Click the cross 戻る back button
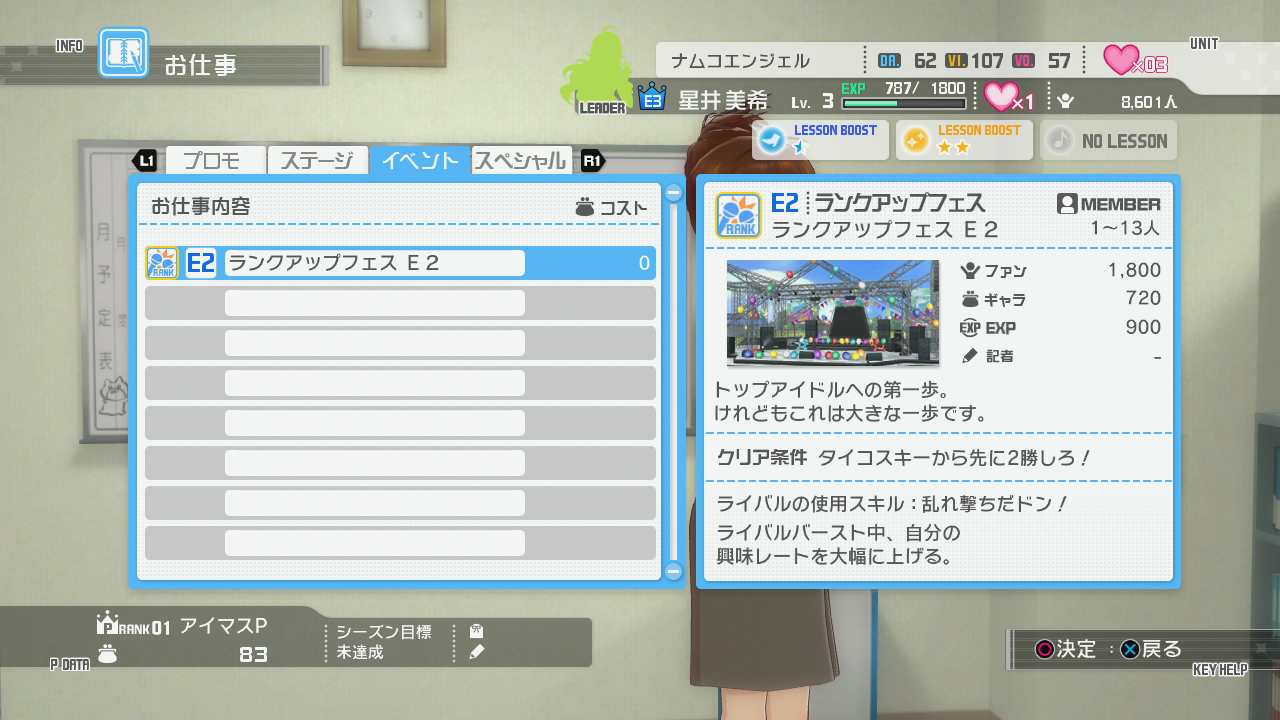 coord(1151,649)
